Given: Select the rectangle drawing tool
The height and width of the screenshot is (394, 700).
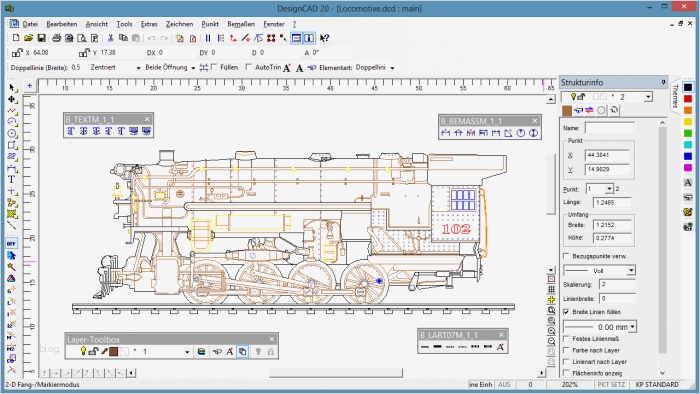Looking at the screenshot, I should [12, 145].
